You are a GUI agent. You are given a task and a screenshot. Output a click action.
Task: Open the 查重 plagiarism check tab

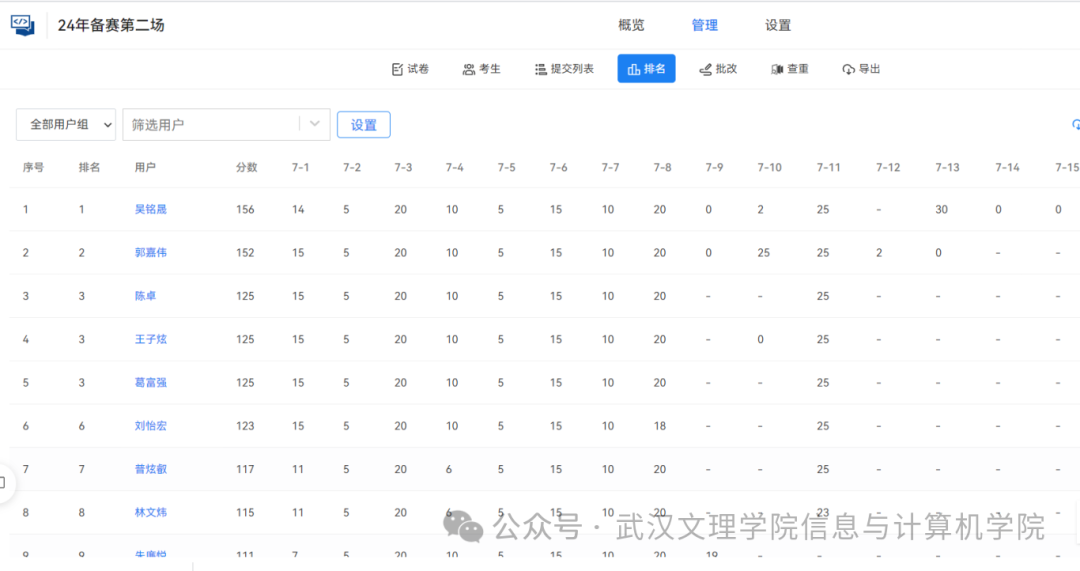point(790,69)
